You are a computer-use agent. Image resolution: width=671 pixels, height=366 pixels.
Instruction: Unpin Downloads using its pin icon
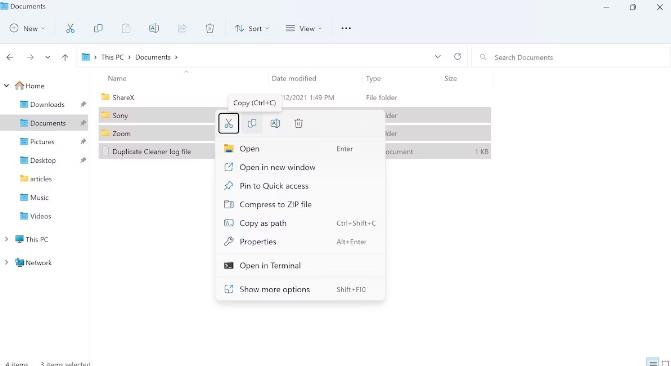pyautogui.click(x=83, y=104)
